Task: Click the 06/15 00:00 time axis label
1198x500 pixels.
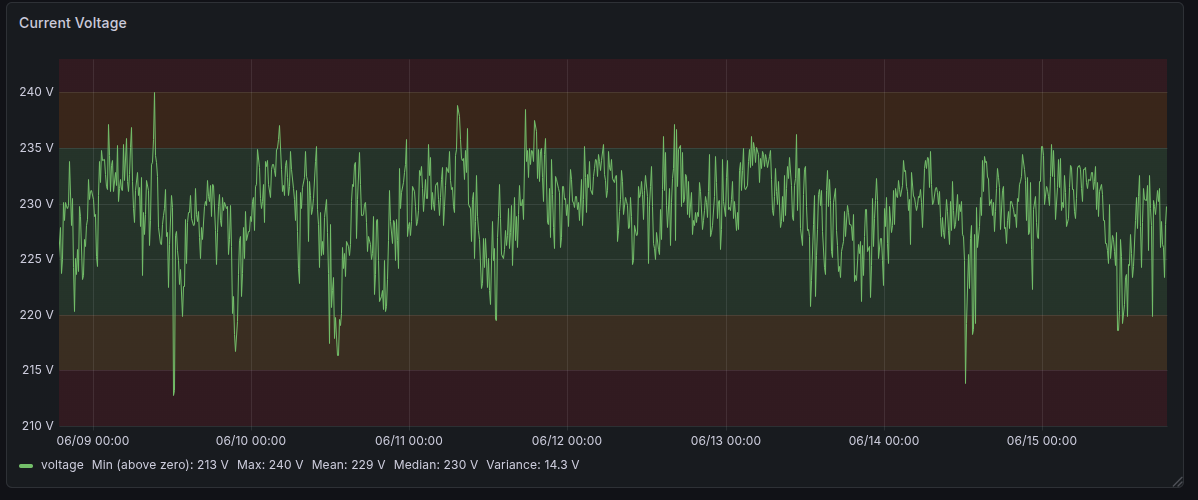Action: pos(1042,441)
